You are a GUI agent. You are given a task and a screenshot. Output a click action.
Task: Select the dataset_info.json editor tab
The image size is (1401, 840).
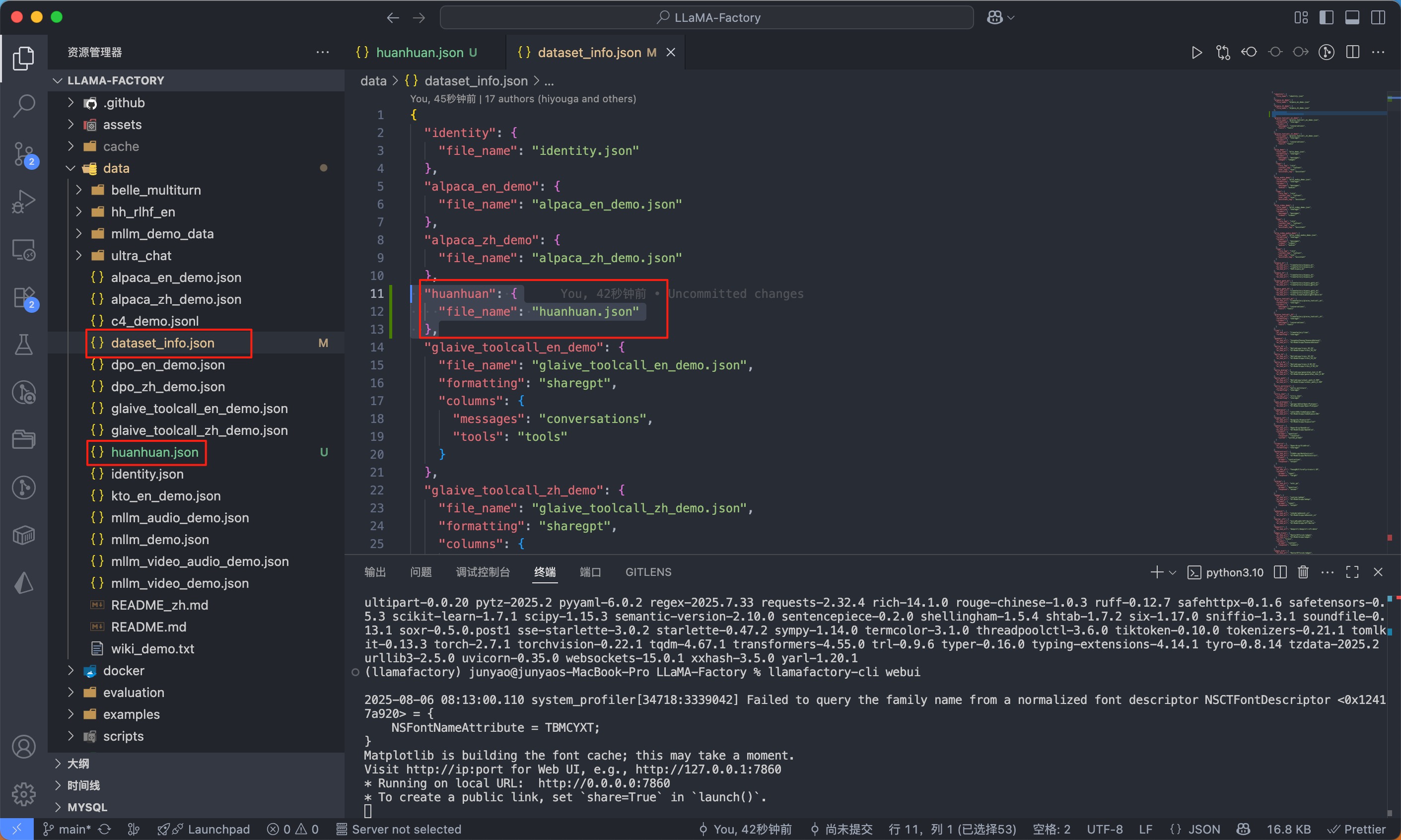tap(594, 53)
